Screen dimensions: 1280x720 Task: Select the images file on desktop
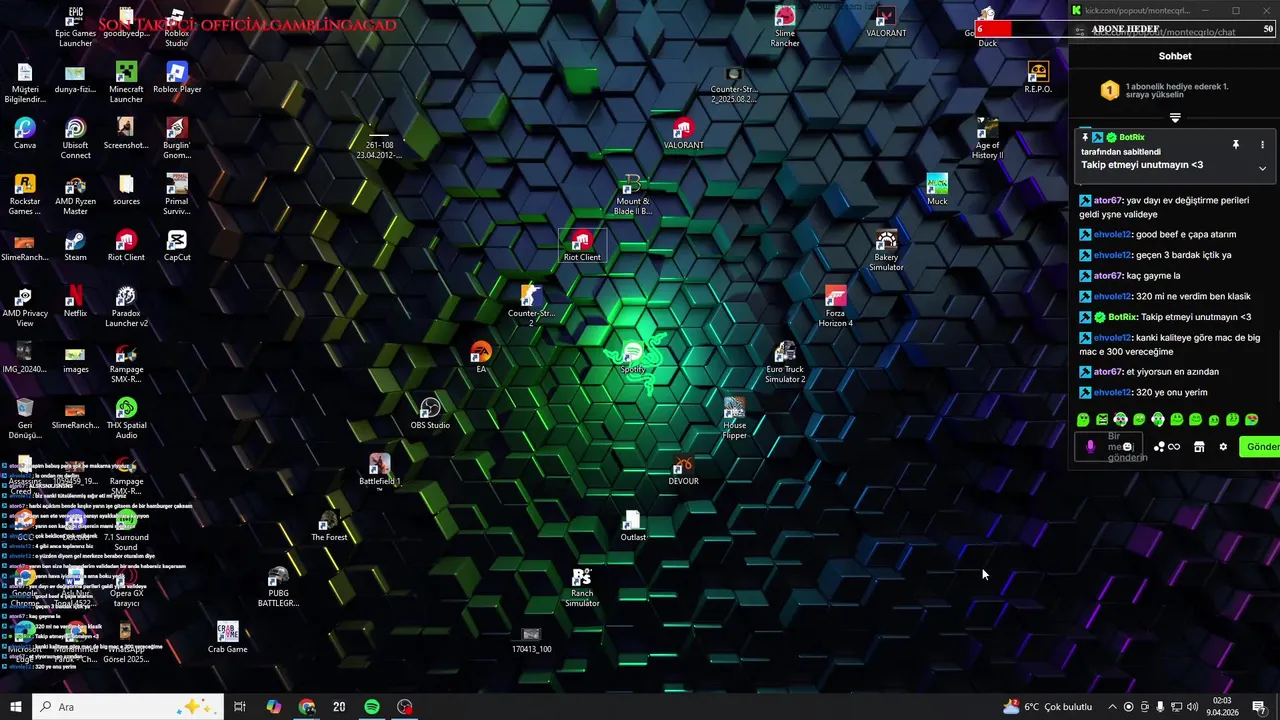(75, 358)
